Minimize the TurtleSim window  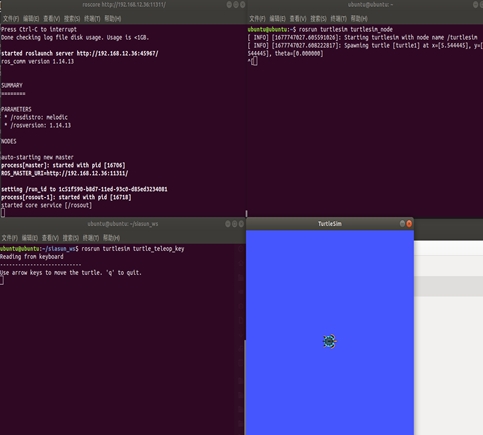coord(402,224)
